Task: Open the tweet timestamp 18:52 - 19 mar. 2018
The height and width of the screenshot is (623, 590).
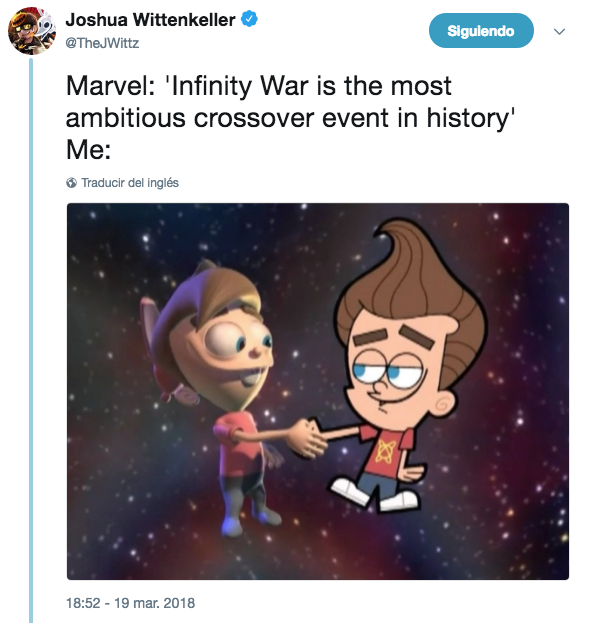Action: [x=130, y=603]
